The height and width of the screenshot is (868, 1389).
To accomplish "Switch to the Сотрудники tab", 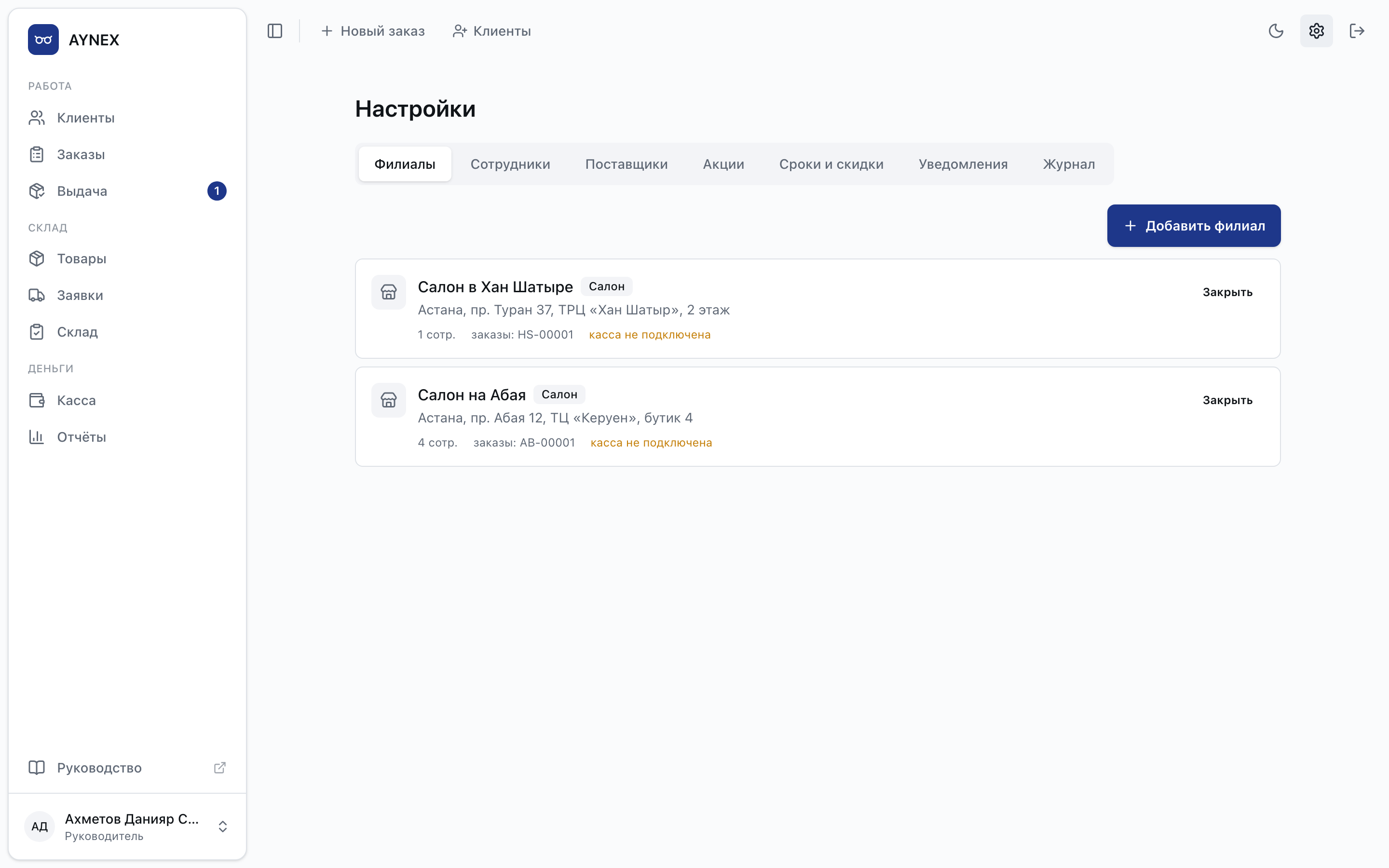I will click(x=510, y=164).
